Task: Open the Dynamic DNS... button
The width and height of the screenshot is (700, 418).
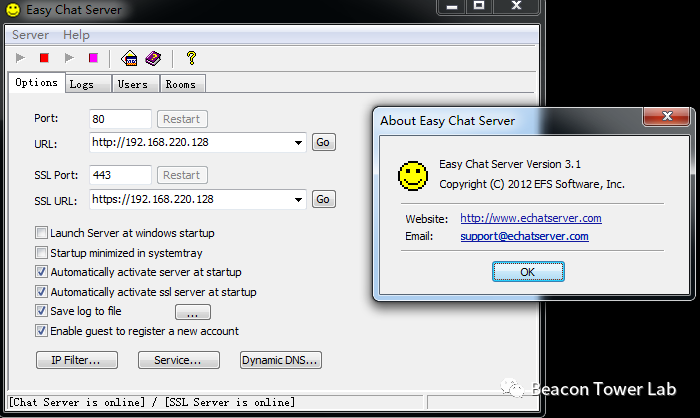Action: (x=281, y=360)
